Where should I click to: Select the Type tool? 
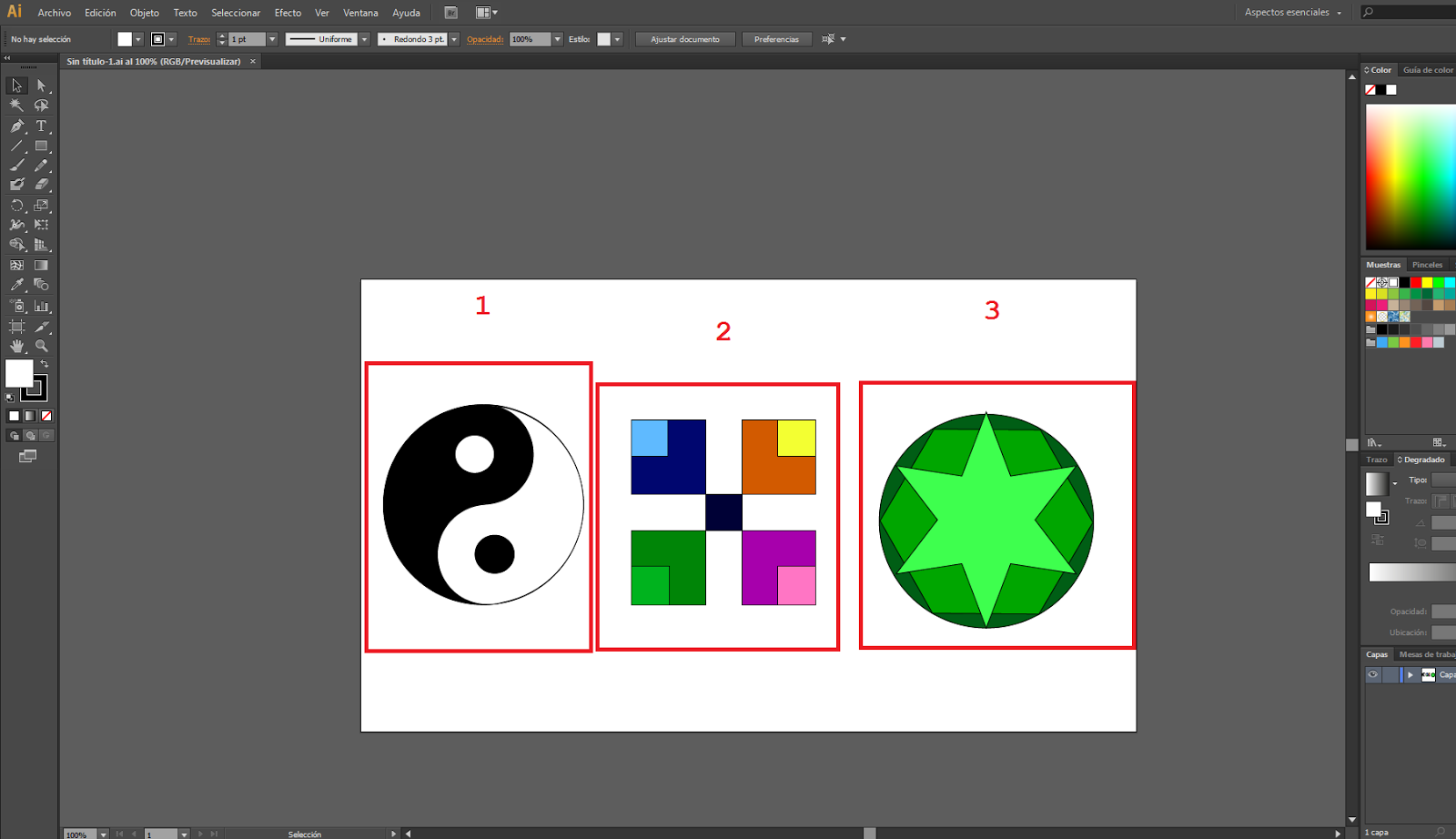pyautogui.click(x=42, y=126)
